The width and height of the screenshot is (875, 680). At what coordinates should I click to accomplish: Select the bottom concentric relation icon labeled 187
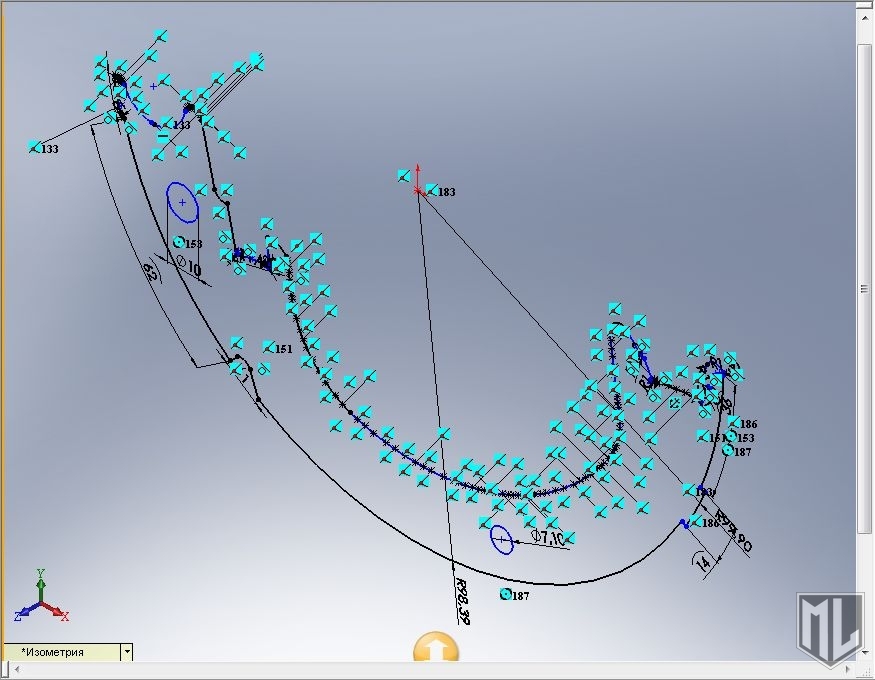point(506,594)
